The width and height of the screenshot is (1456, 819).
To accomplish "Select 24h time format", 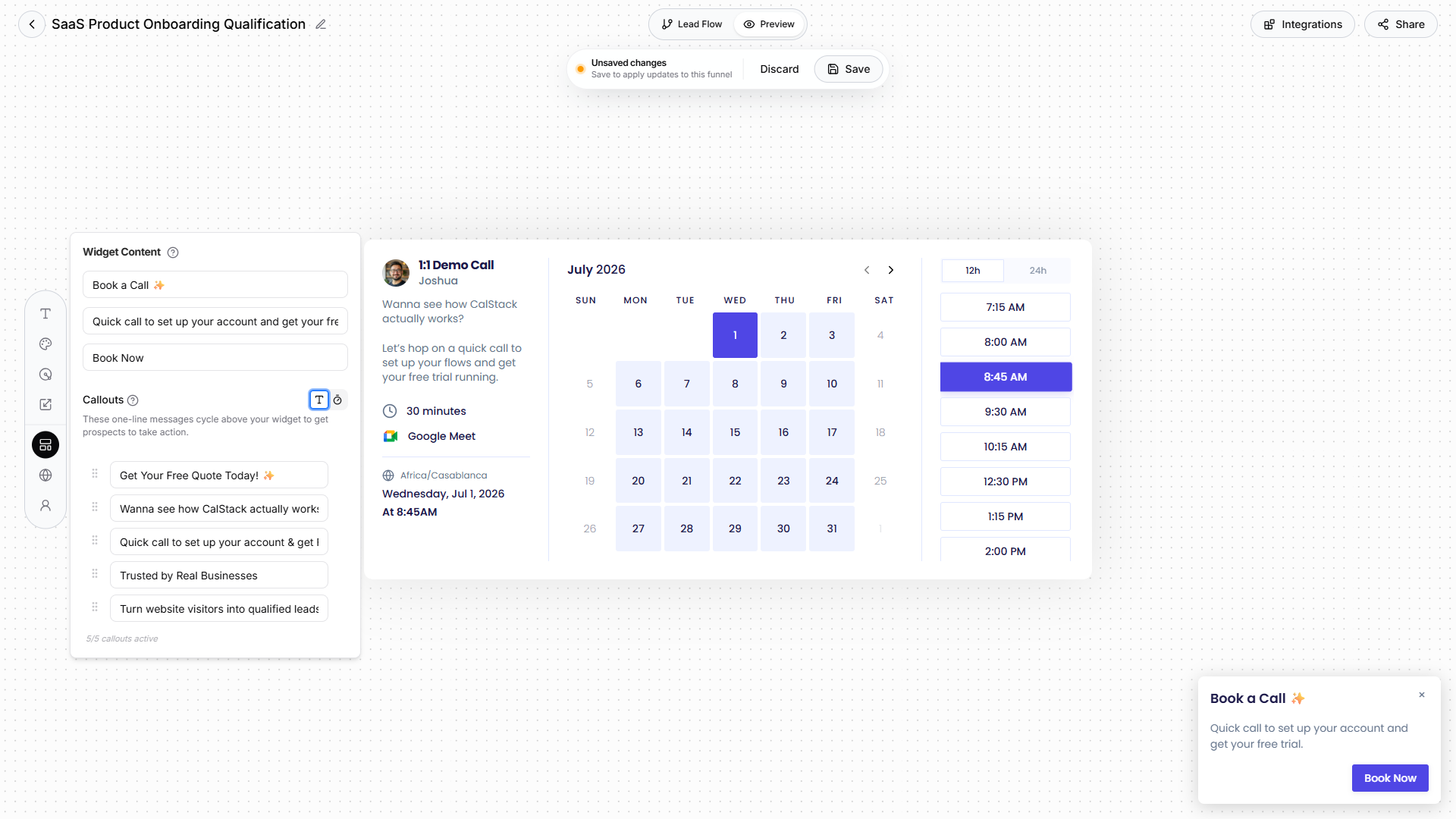I will 1037,271.
